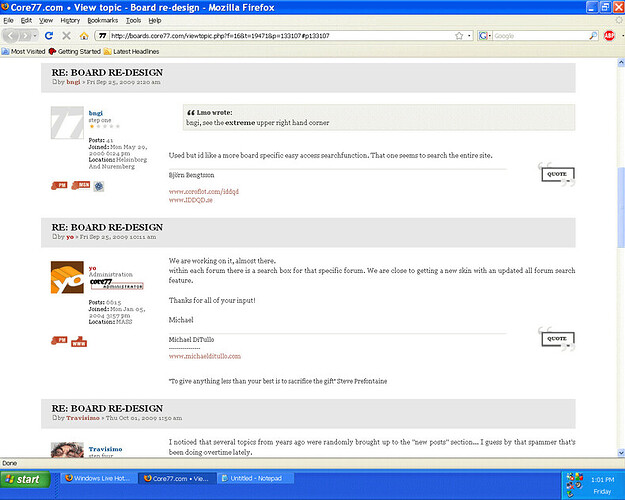625x500 pixels.
Task: Switch to Untitled - Notepad taskbar window
Action: 255,478
